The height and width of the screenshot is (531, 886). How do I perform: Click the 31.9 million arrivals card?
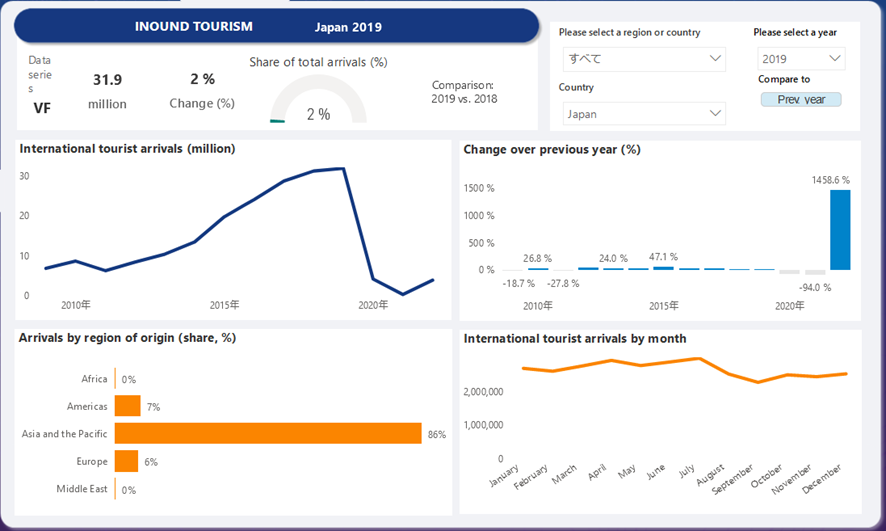pyautogui.click(x=107, y=90)
